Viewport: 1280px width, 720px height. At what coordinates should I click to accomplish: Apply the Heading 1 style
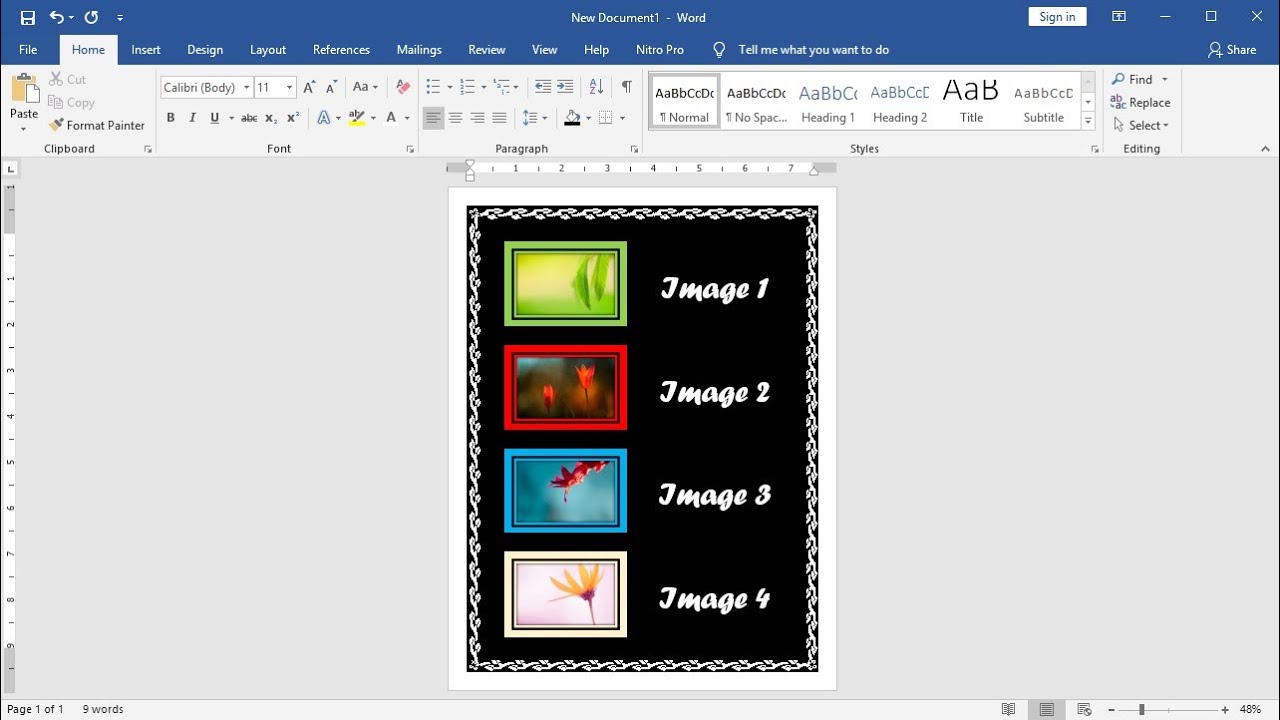click(x=828, y=101)
